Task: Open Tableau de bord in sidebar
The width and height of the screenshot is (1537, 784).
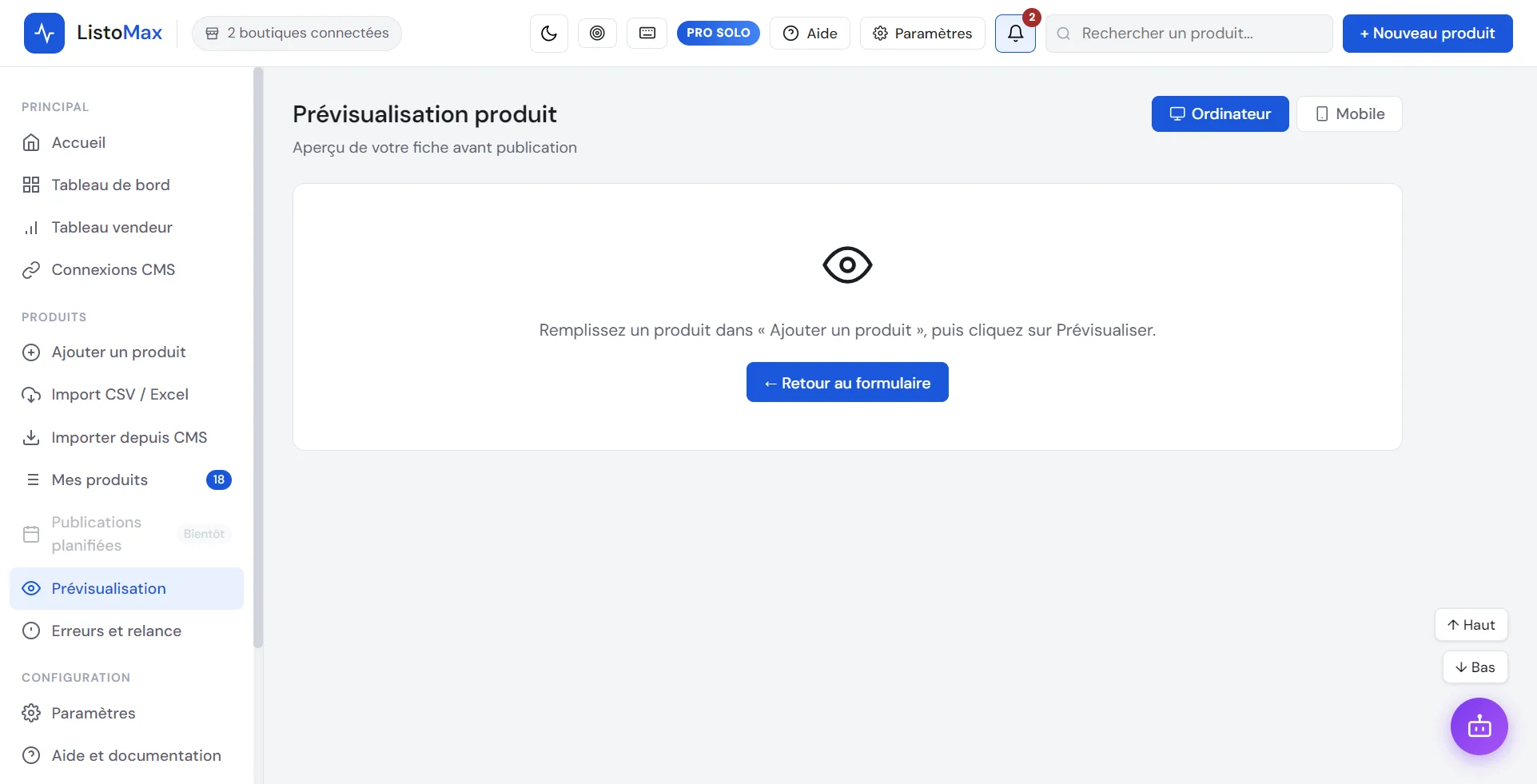Action: [x=126, y=185]
